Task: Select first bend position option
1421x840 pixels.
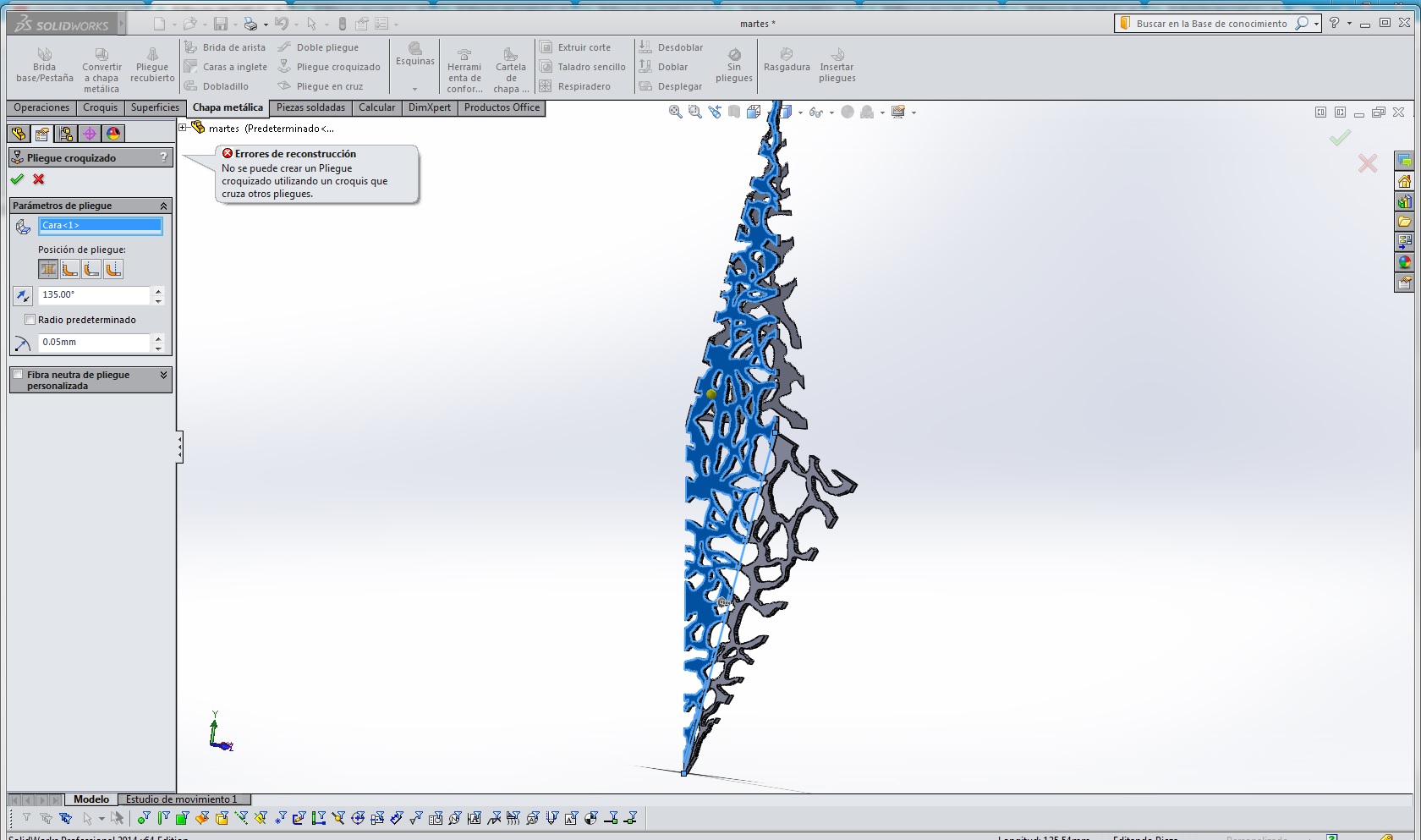Action: (x=48, y=269)
